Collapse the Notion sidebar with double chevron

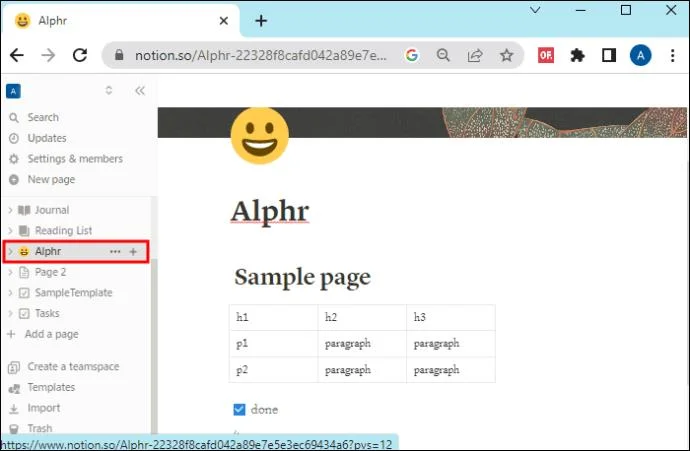click(x=140, y=91)
